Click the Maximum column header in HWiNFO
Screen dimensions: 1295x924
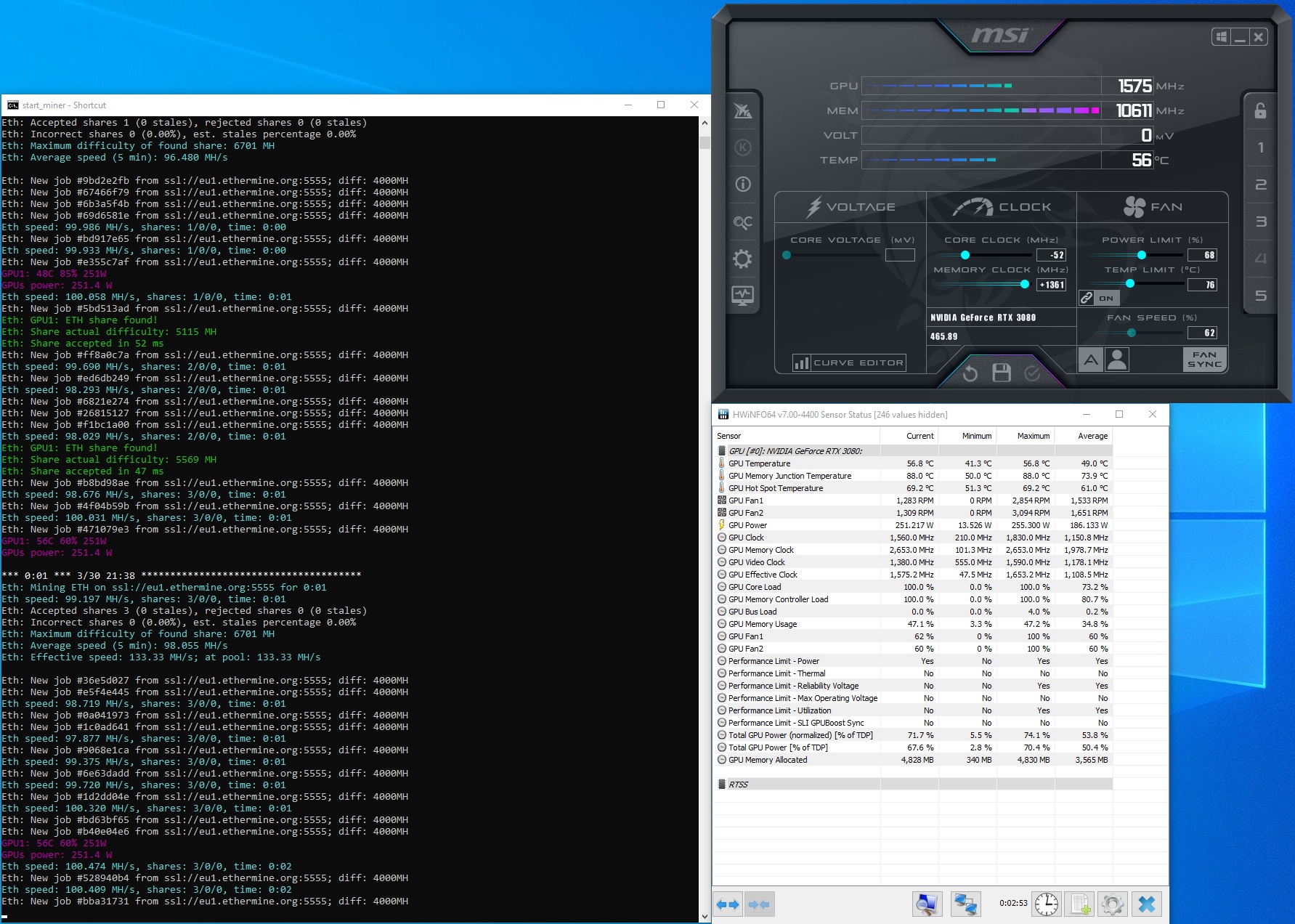[1026, 436]
